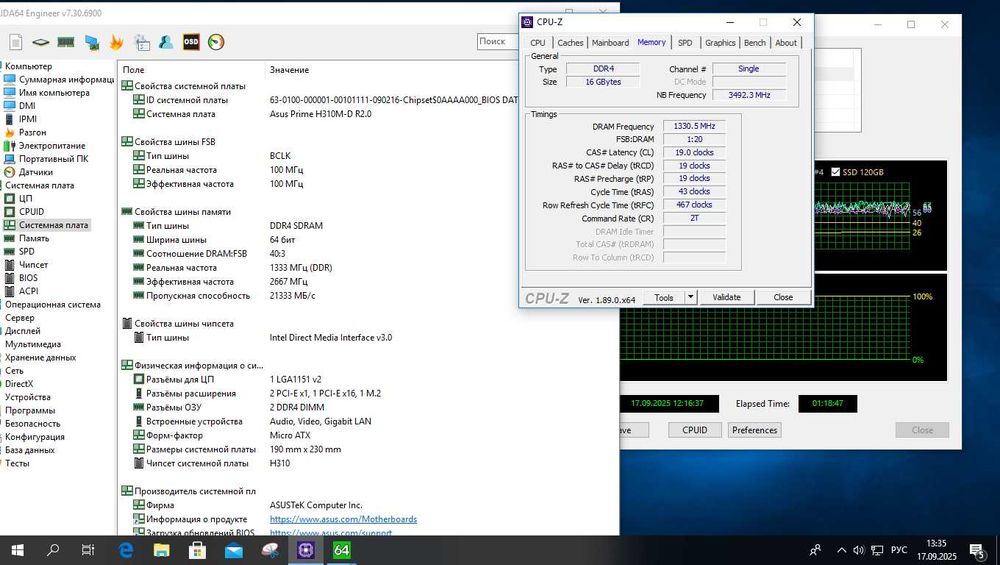The image size is (1000, 565).
Task: Start system stability test flame icon
Action: 116,42
